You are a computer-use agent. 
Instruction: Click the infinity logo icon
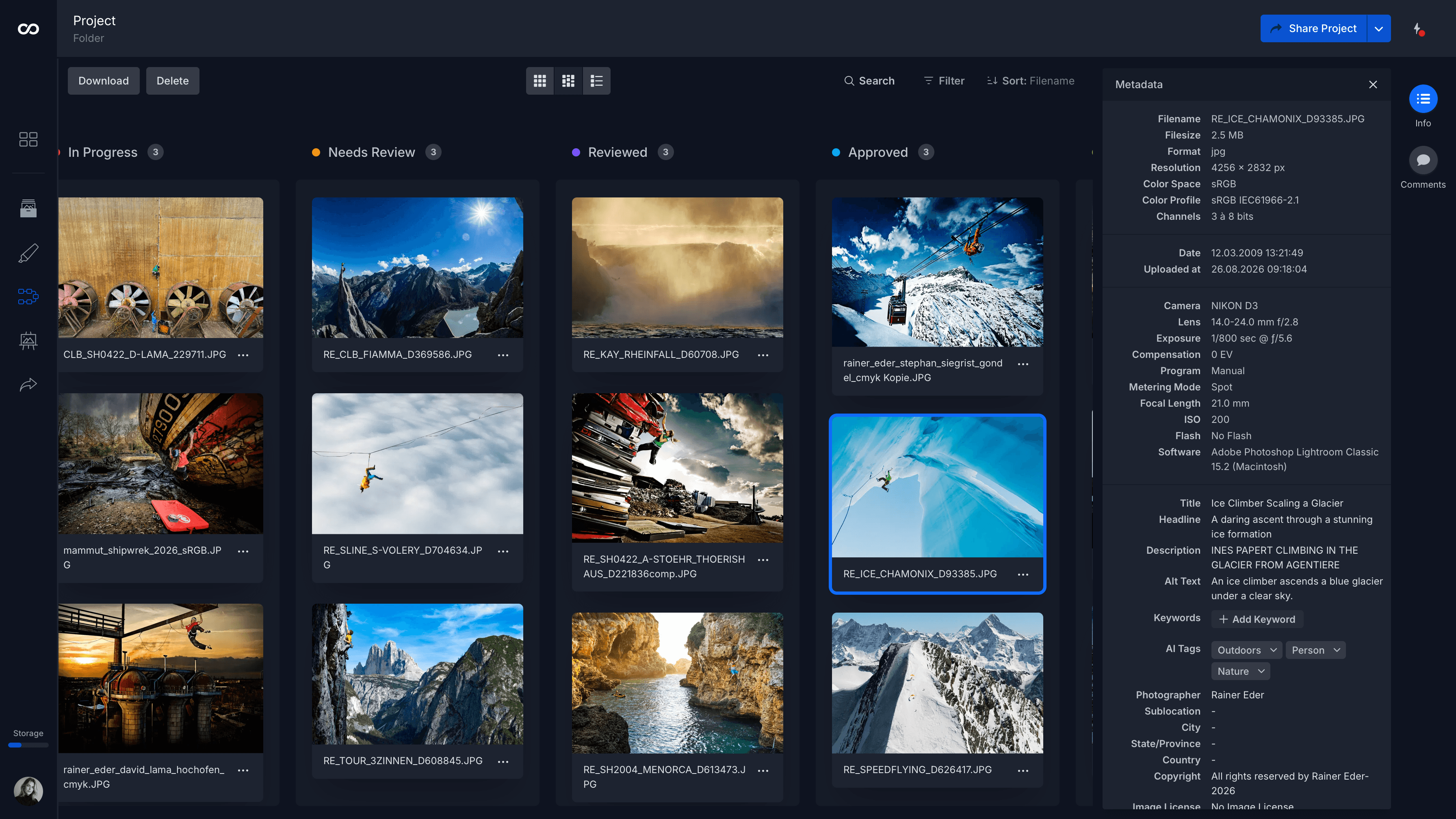(28, 29)
